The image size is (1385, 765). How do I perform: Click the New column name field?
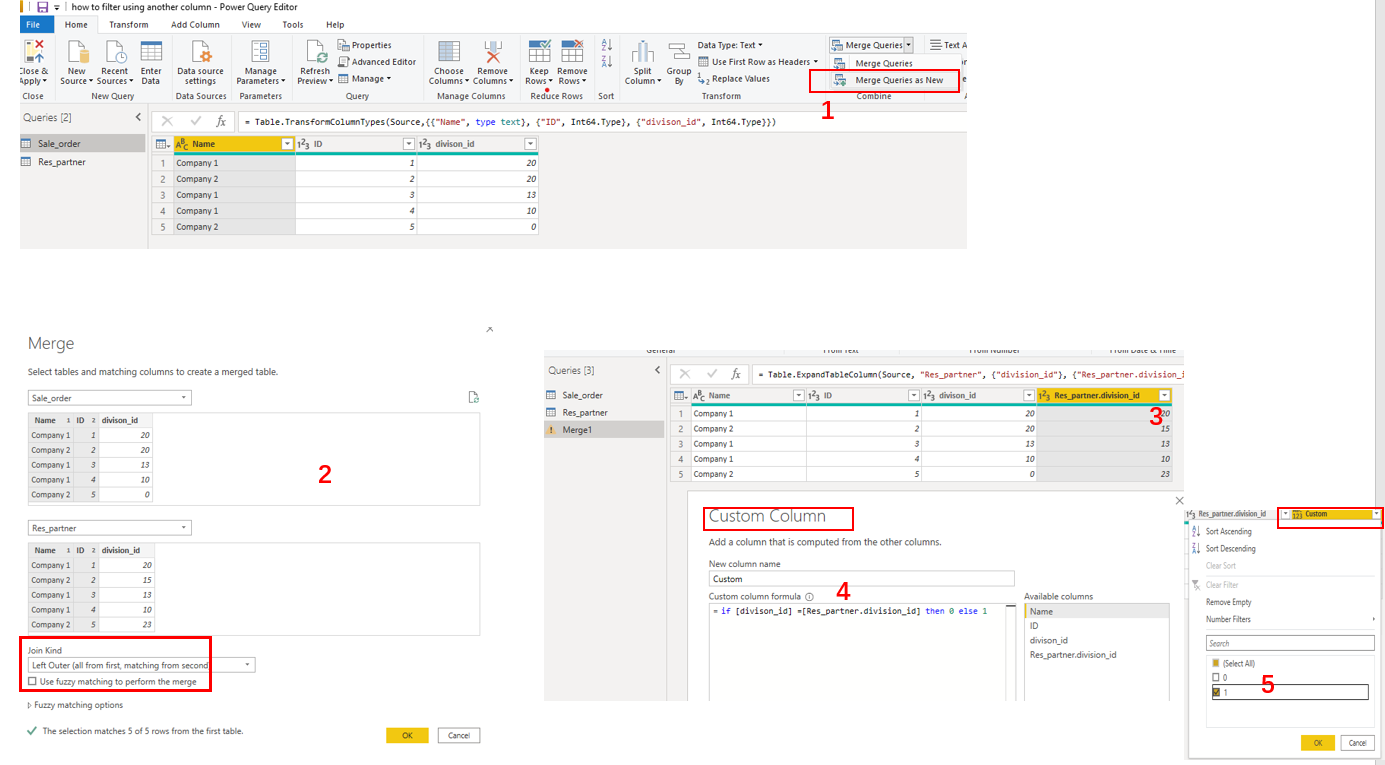pos(861,579)
